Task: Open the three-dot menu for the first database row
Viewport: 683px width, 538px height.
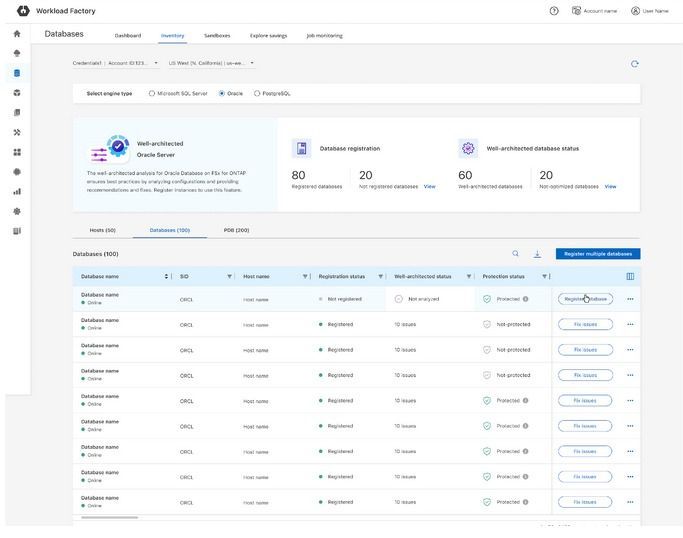Action: (x=630, y=299)
